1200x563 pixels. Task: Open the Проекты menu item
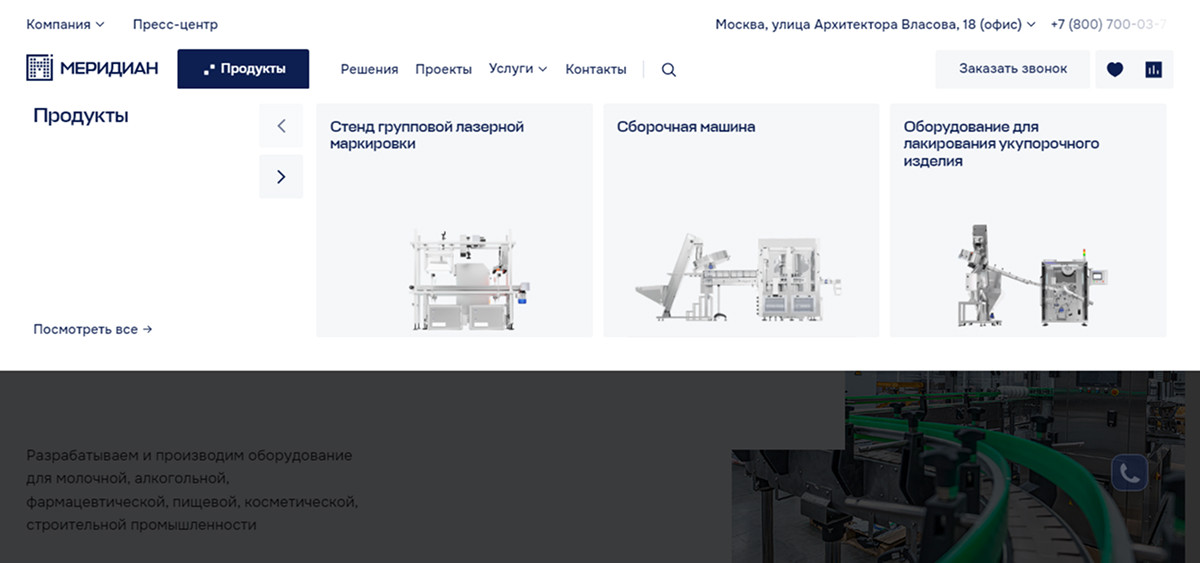(443, 69)
